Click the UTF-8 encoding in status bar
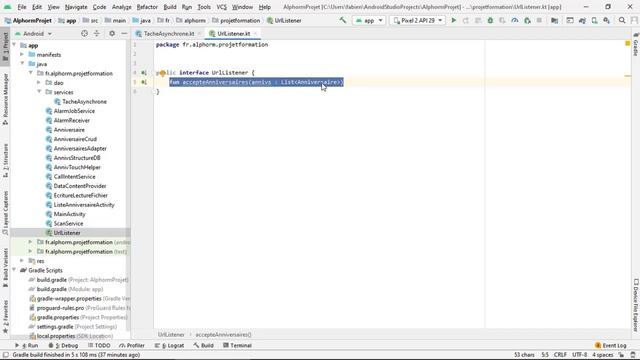The width and height of the screenshot is (640, 360). tap(580, 355)
